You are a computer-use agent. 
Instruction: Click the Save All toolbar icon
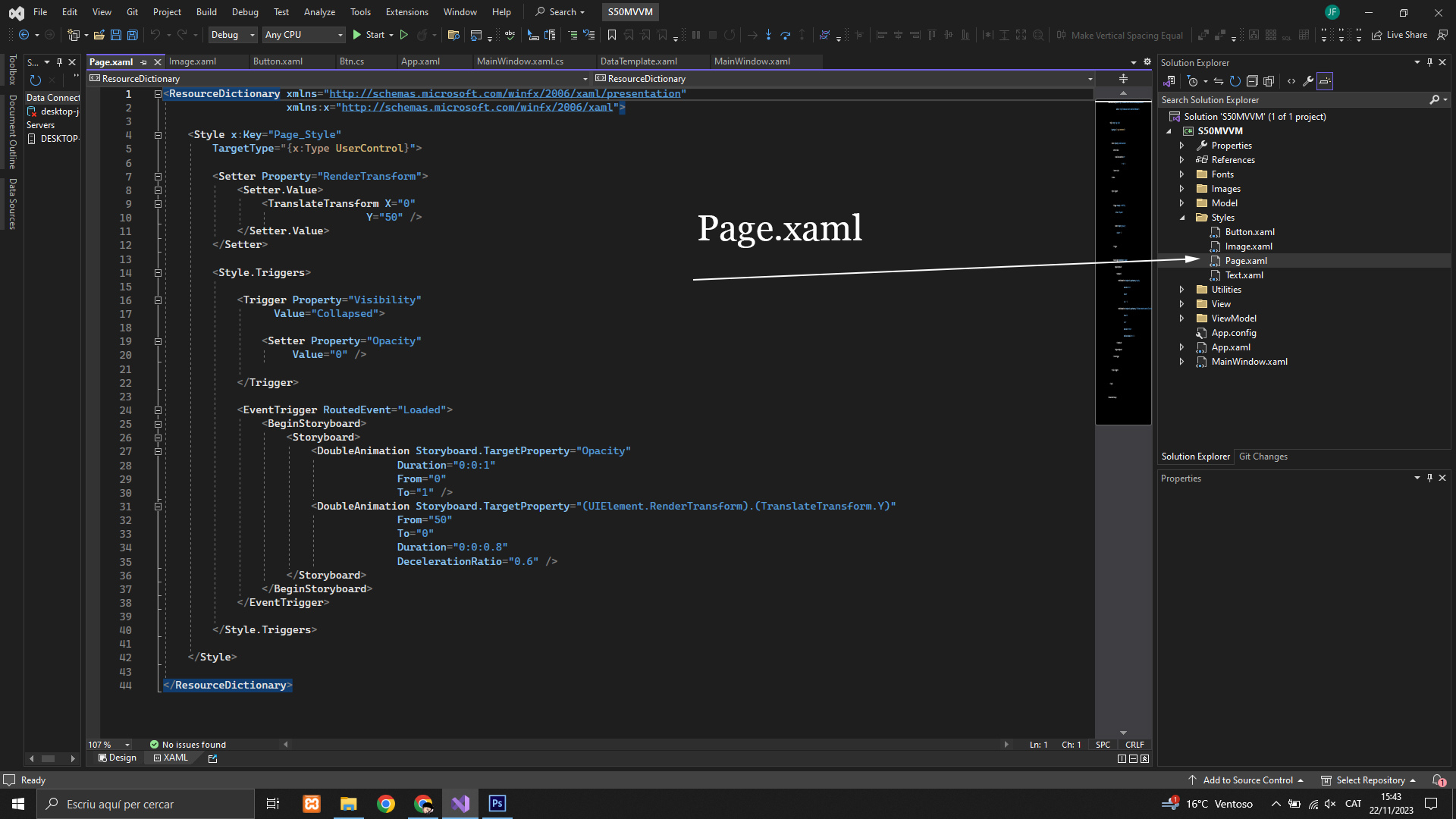click(x=133, y=35)
